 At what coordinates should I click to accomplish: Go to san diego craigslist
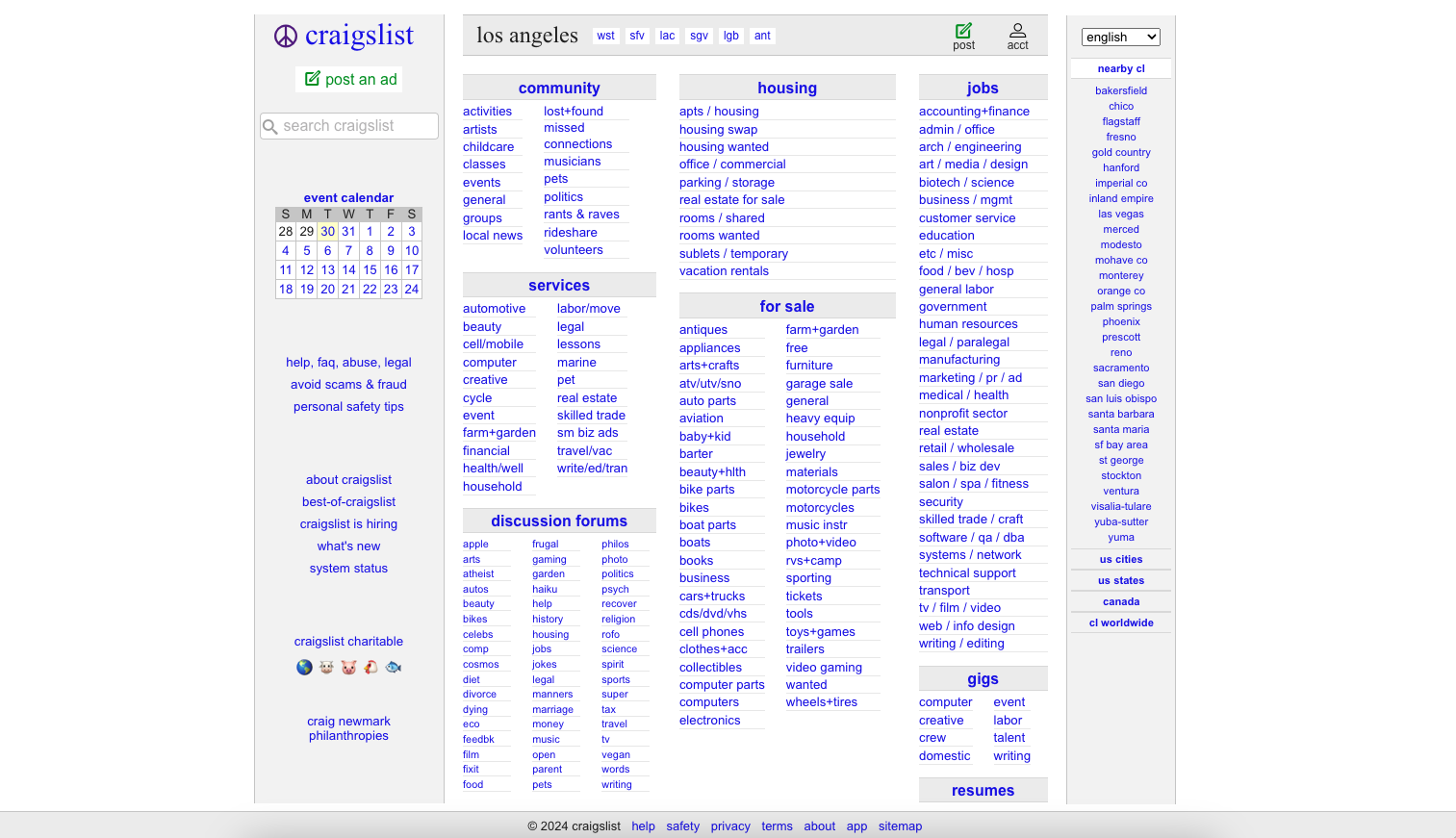(1121, 383)
